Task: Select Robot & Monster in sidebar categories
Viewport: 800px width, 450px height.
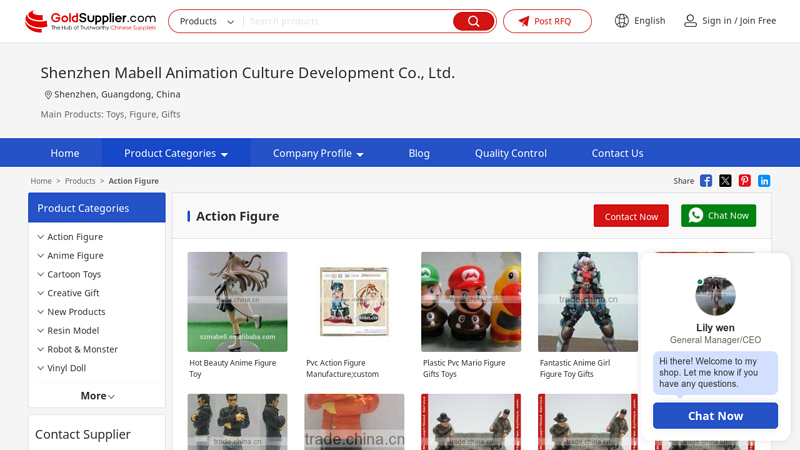Action: coord(82,349)
